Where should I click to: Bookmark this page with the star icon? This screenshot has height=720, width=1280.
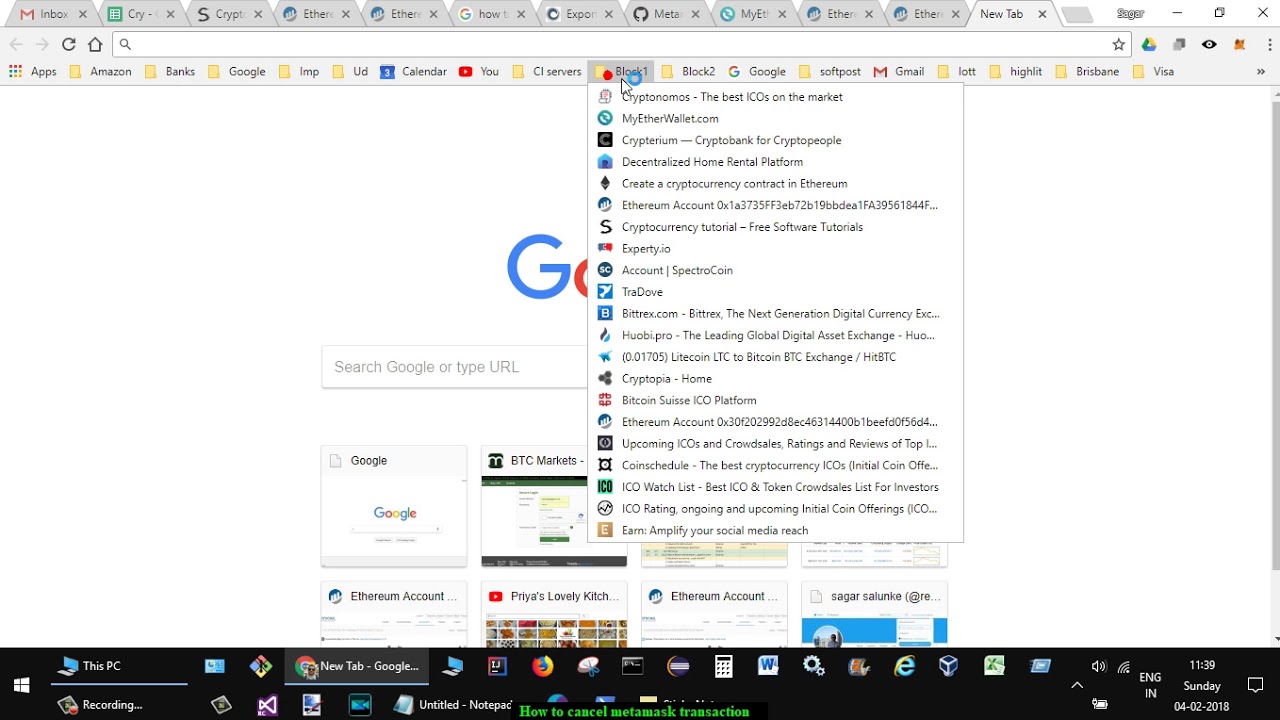1119,44
